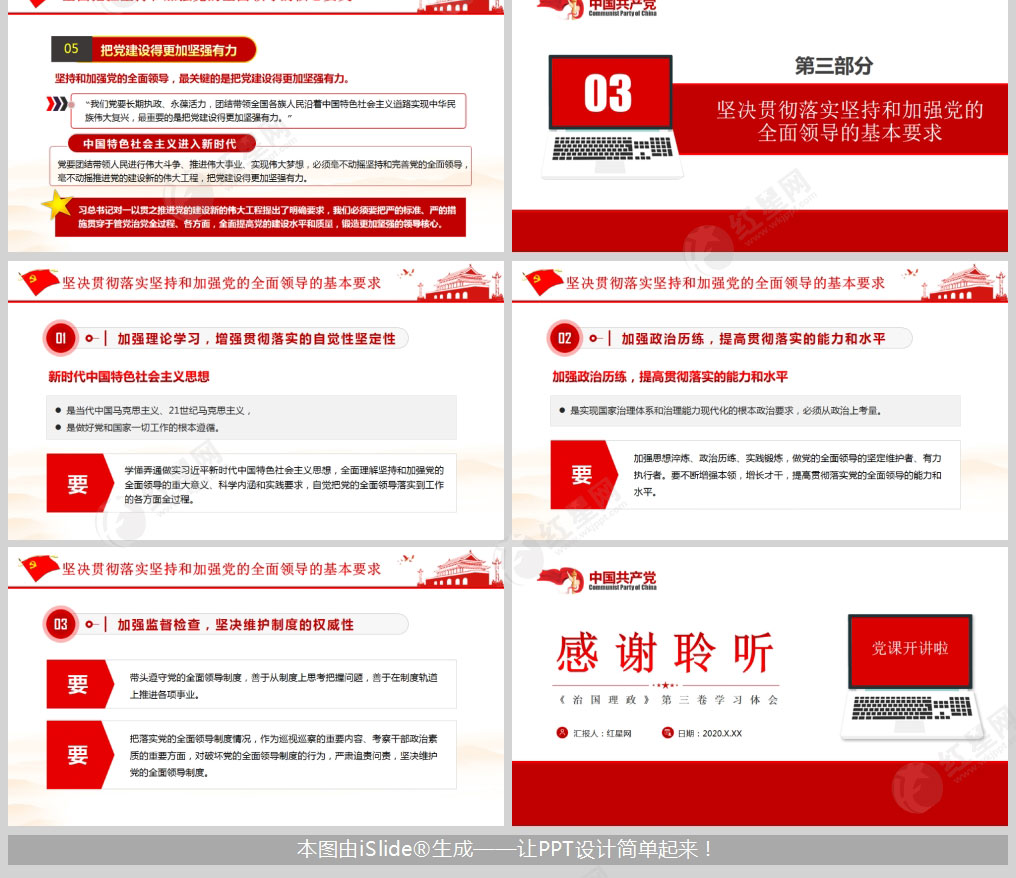The image size is (1016, 878).
Task: Click the 03 numbered circle badge
Action: click(60, 624)
